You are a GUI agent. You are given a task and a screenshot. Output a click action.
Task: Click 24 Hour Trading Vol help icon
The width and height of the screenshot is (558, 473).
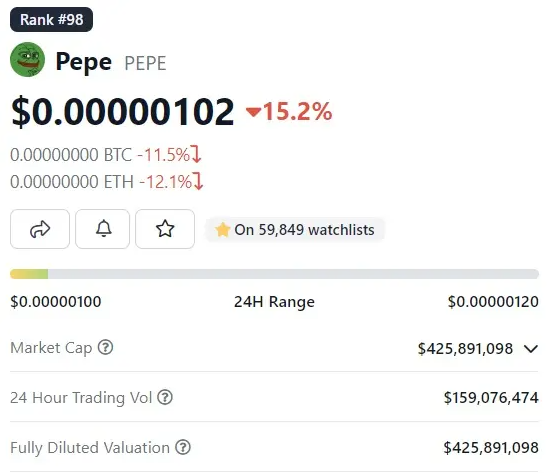[165, 397]
